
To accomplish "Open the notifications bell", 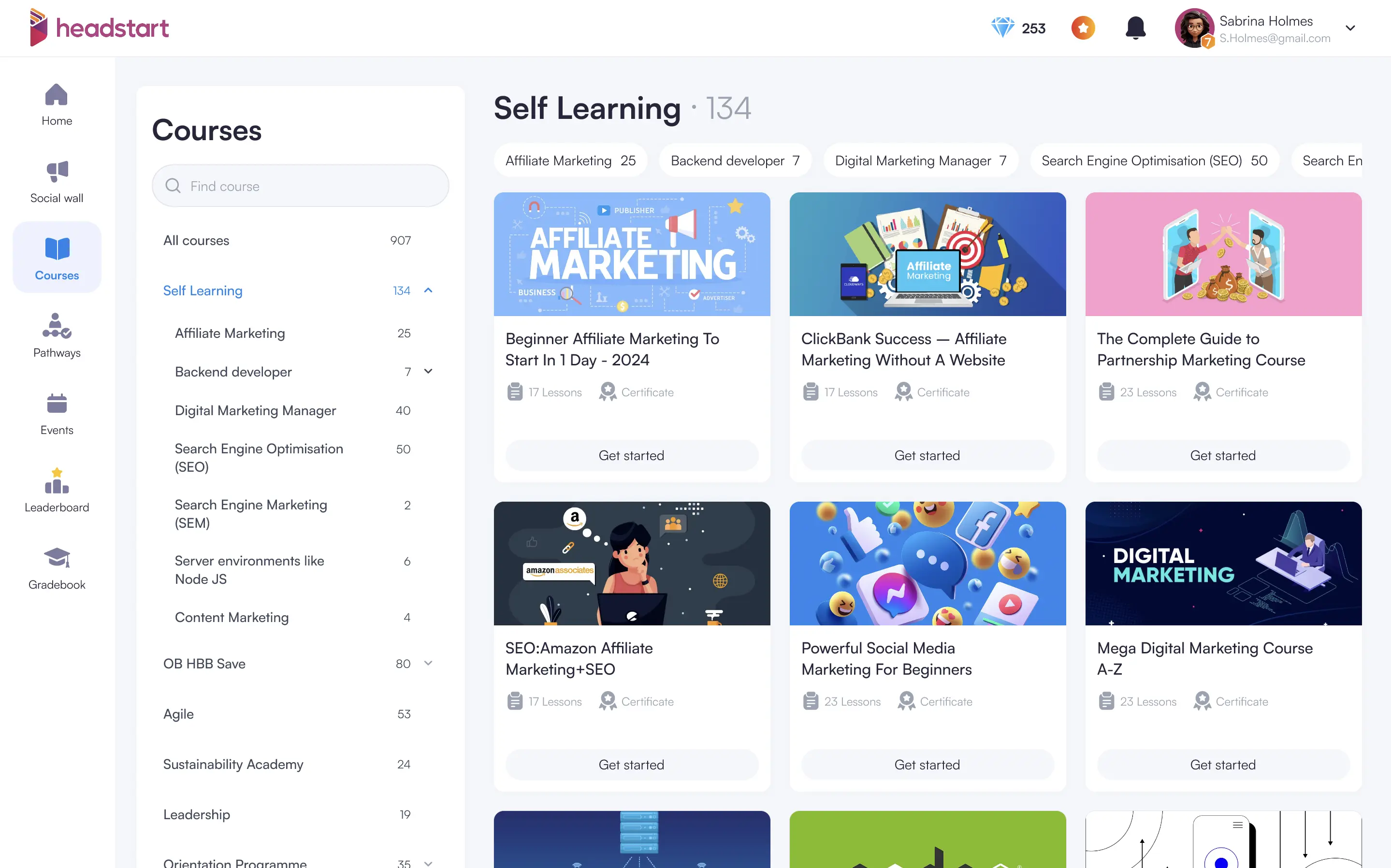I will (x=1135, y=28).
